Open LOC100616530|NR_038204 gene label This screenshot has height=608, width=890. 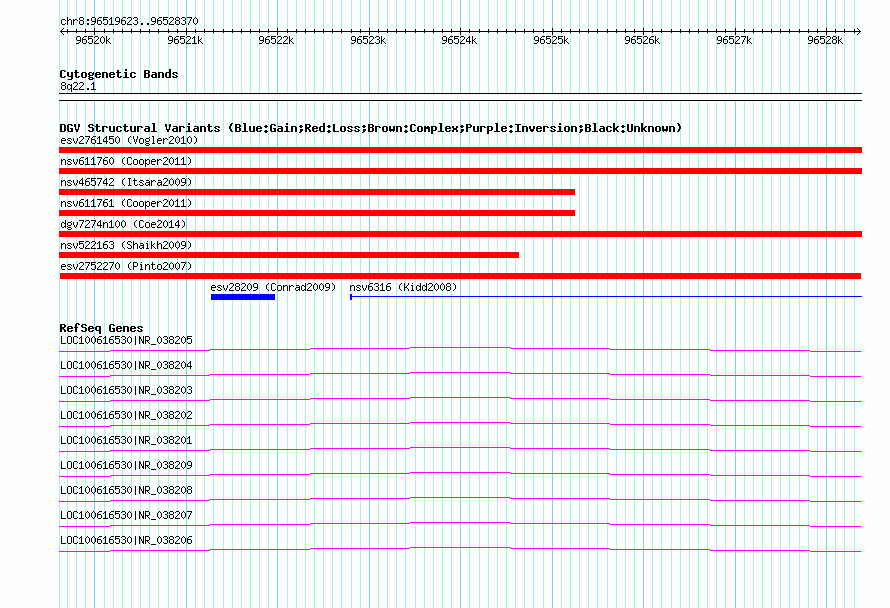126,365
